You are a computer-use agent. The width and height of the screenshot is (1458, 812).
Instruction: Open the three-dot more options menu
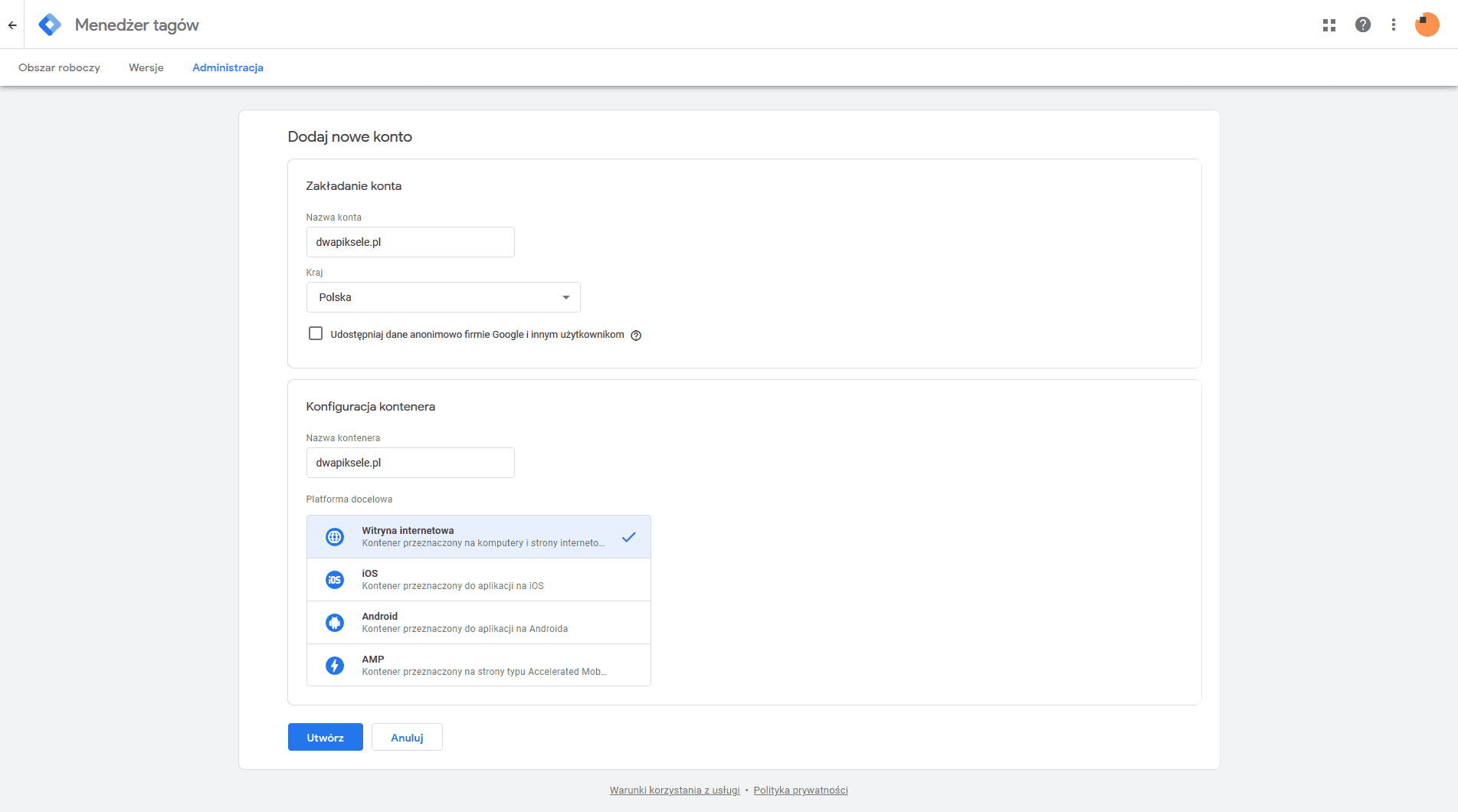[1393, 25]
